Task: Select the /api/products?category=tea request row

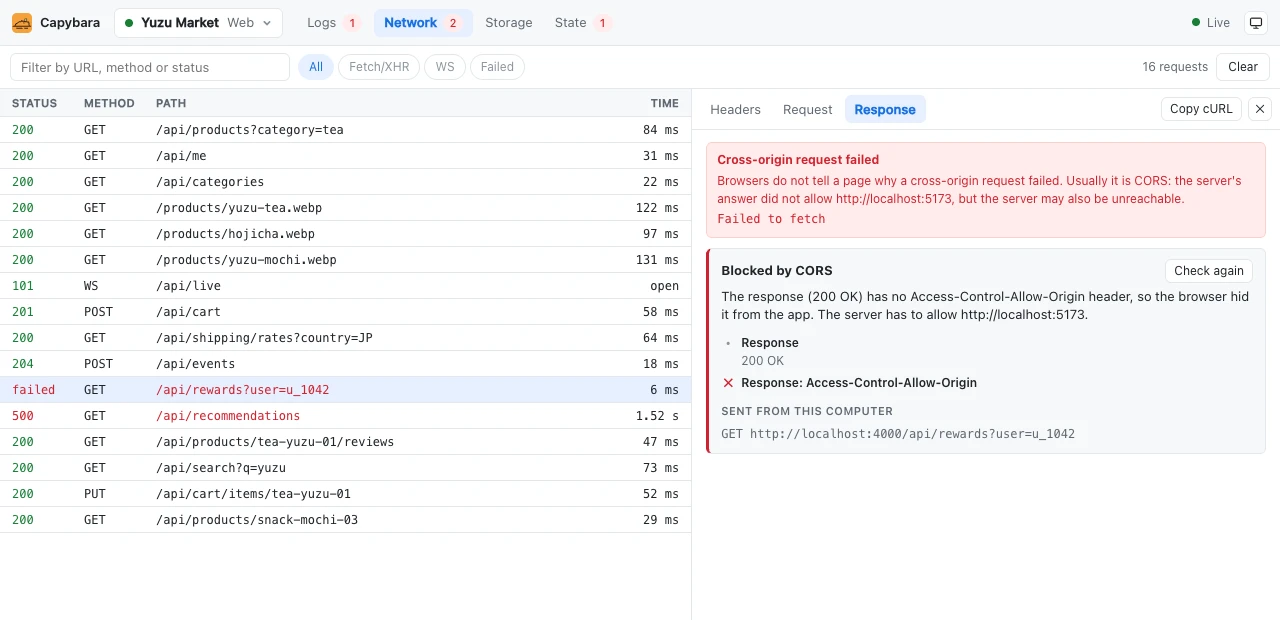Action: [x=345, y=130]
